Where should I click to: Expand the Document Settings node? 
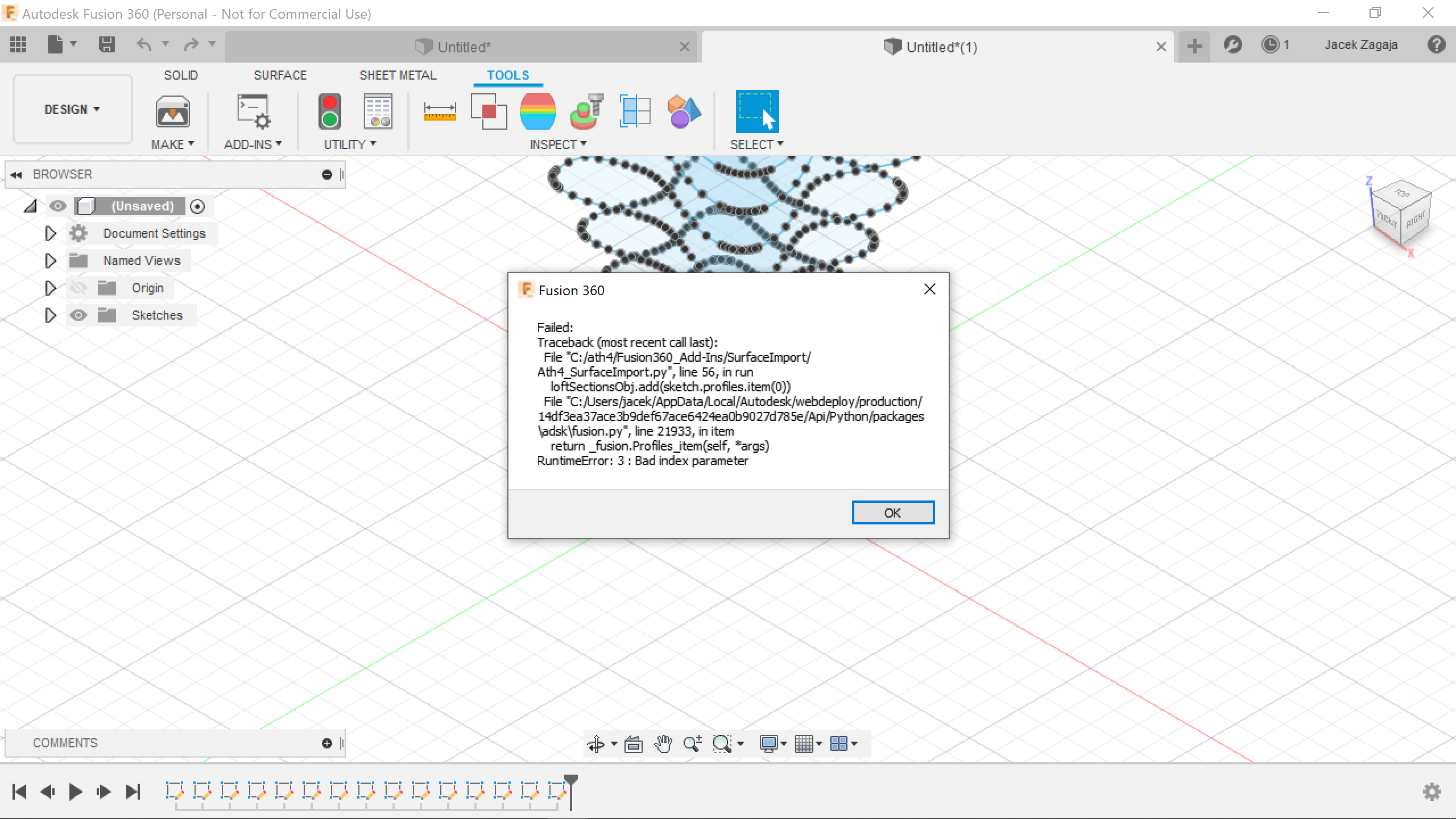click(50, 233)
